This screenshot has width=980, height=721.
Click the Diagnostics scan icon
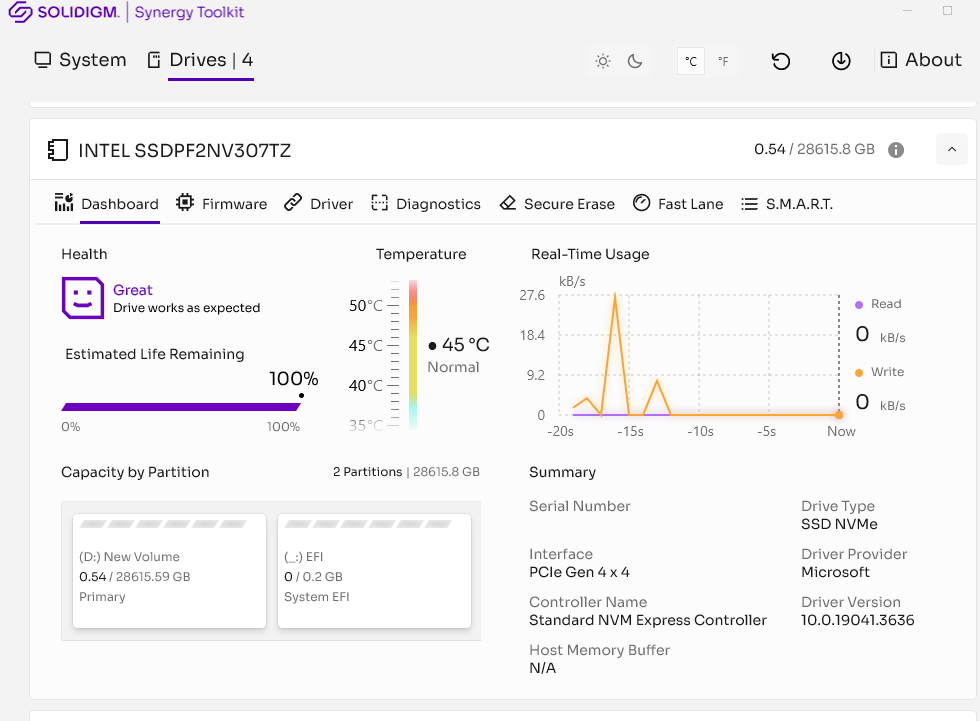pos(379,202)
